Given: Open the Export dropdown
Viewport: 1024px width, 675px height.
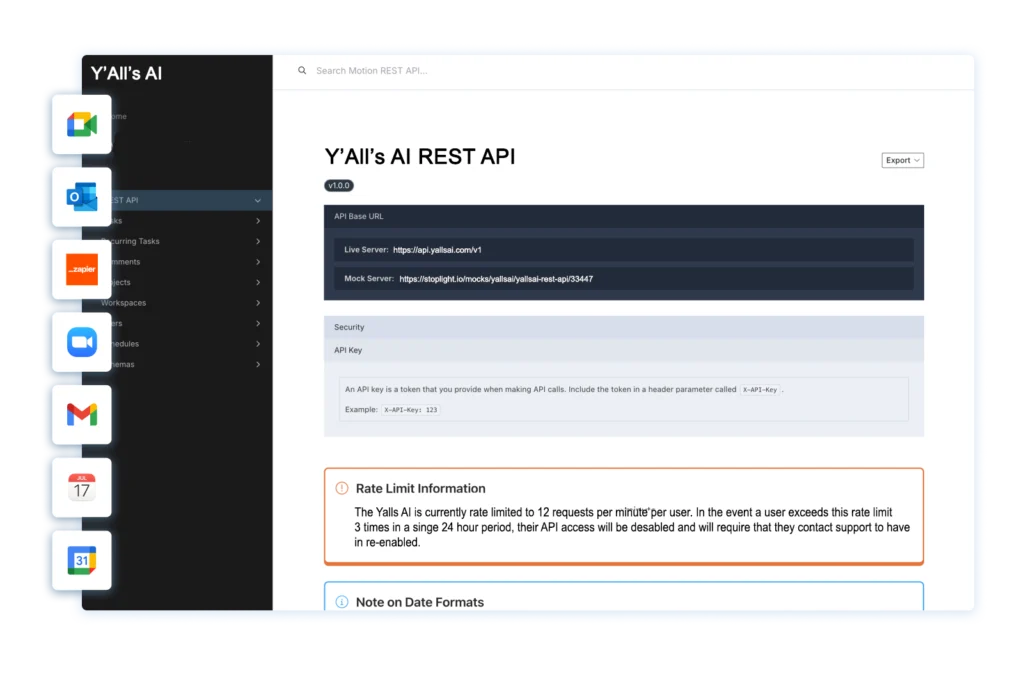Looking at the screenshot, I should [x=900, y=160].
